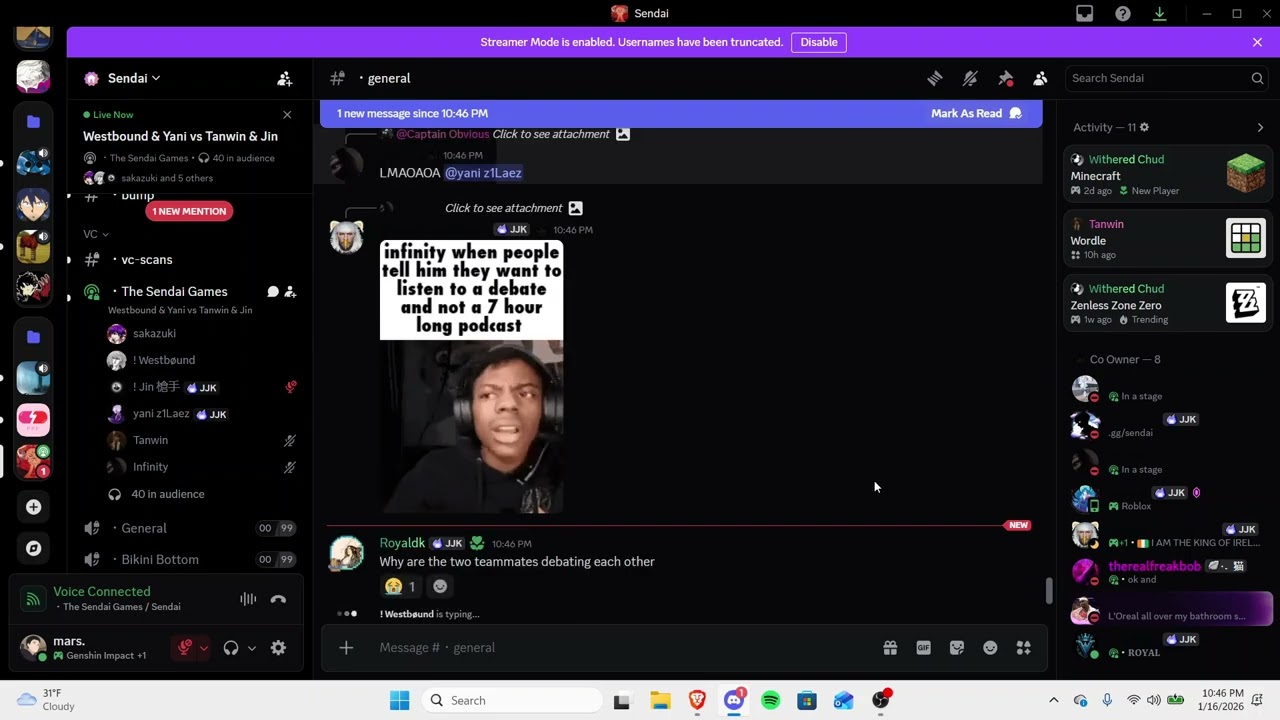Open the Minecraft activity card
Screen dimensions: 1280x720
coord(1168,175)
